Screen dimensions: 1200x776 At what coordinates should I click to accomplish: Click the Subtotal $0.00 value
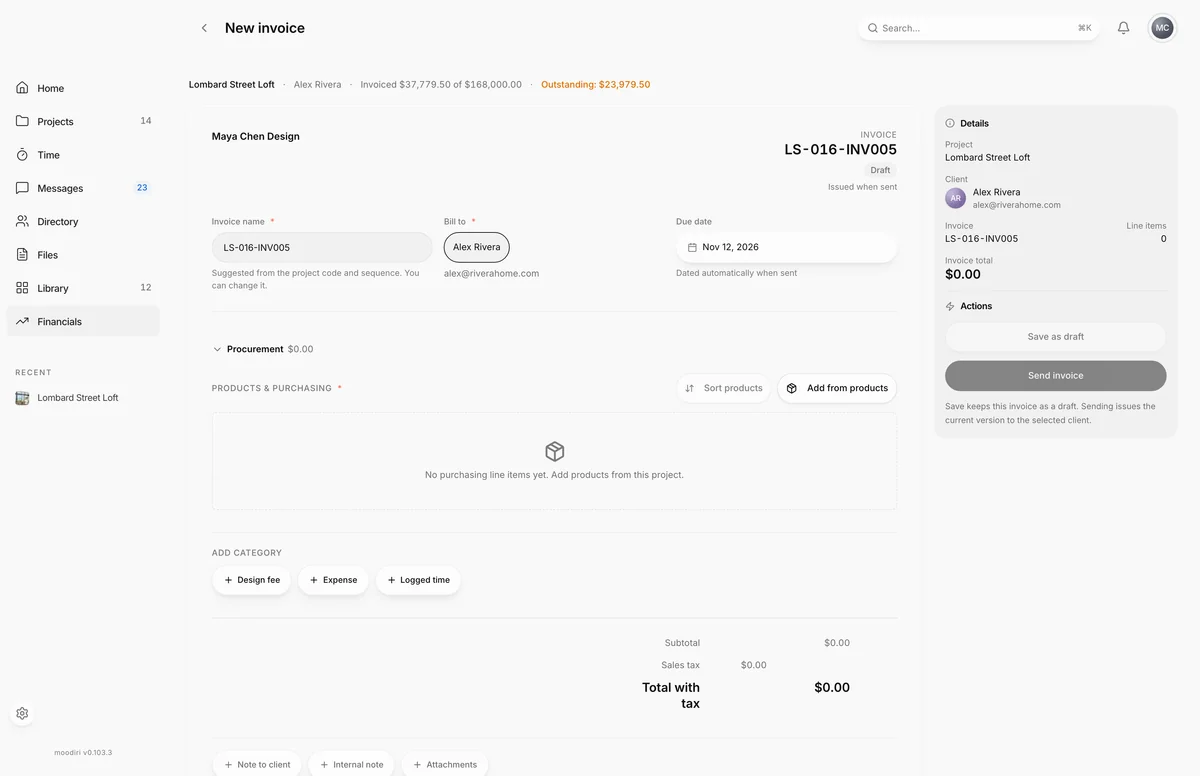pos(837,643)
